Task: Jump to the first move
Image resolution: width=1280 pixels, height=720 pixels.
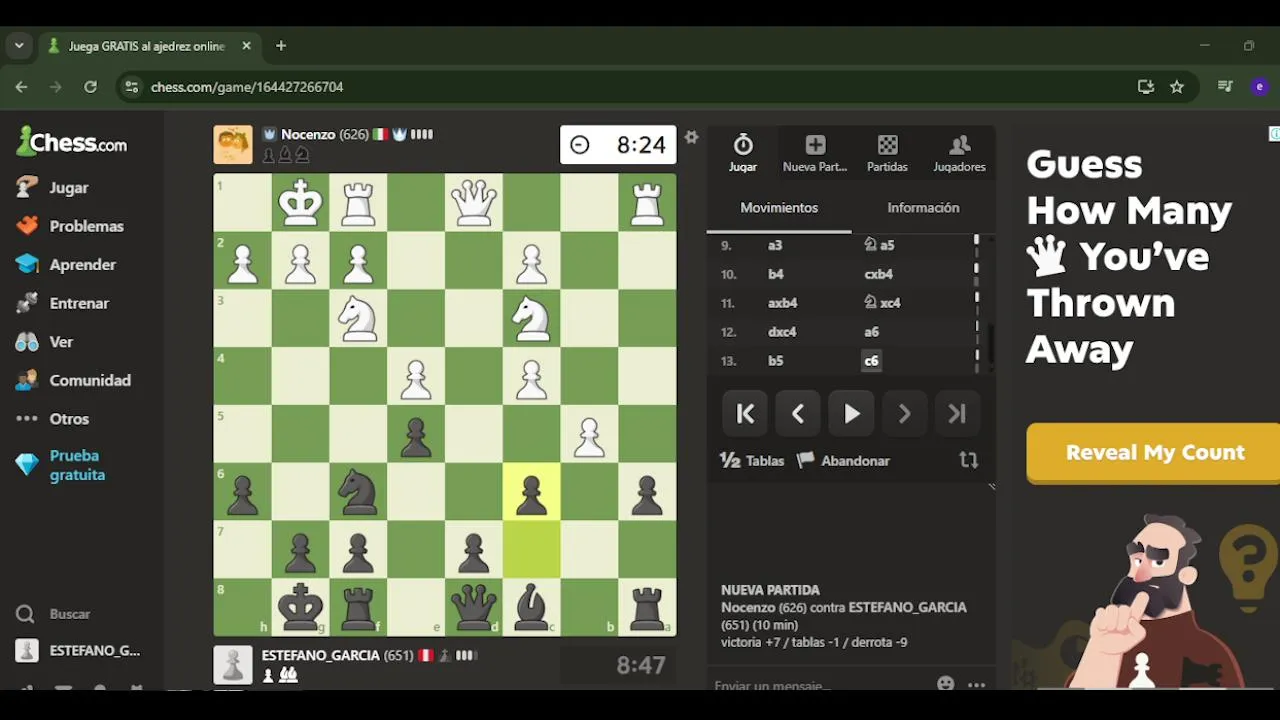Action: [745, 414]
